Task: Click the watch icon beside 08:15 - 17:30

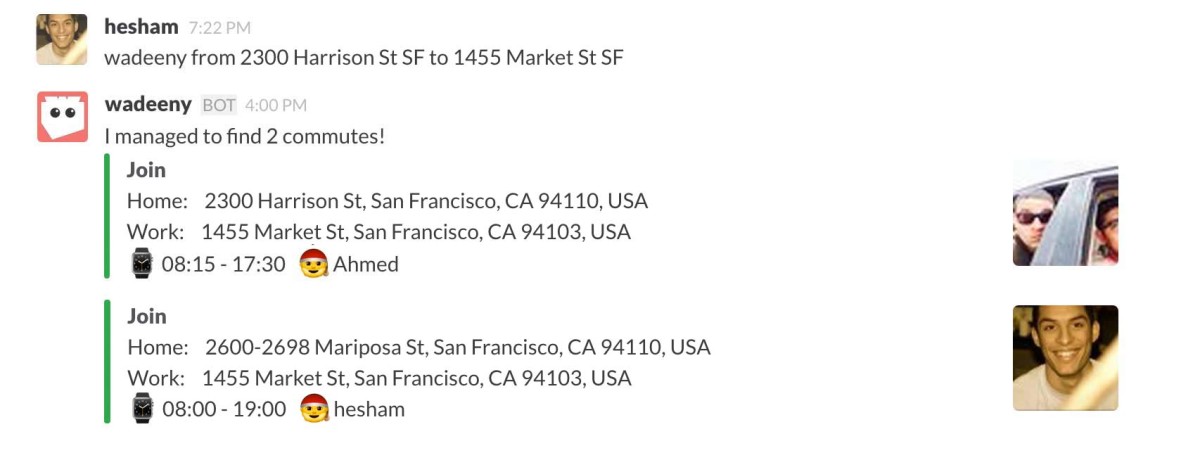Action: click(x=142, y=264)
